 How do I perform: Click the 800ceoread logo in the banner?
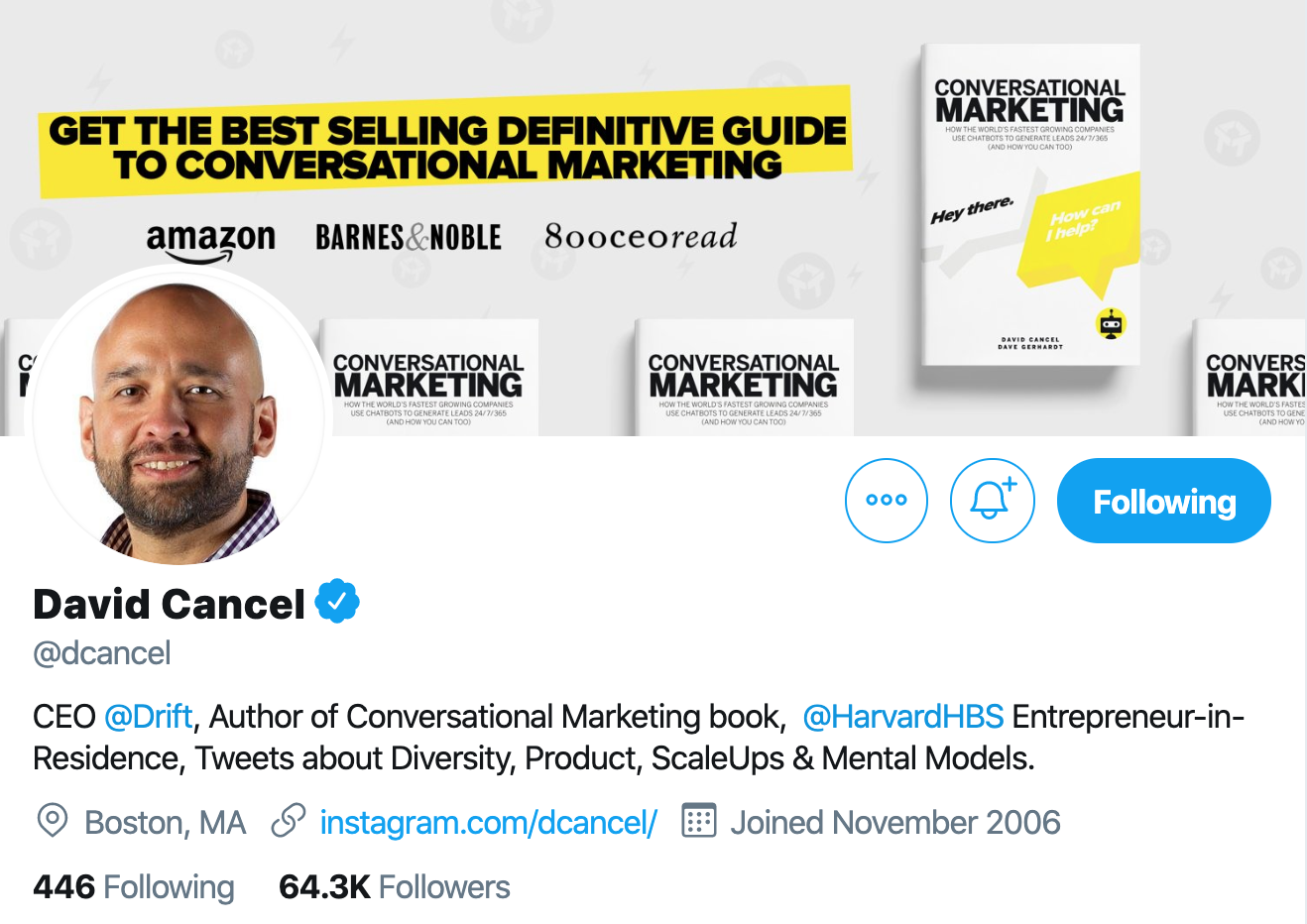639,235
